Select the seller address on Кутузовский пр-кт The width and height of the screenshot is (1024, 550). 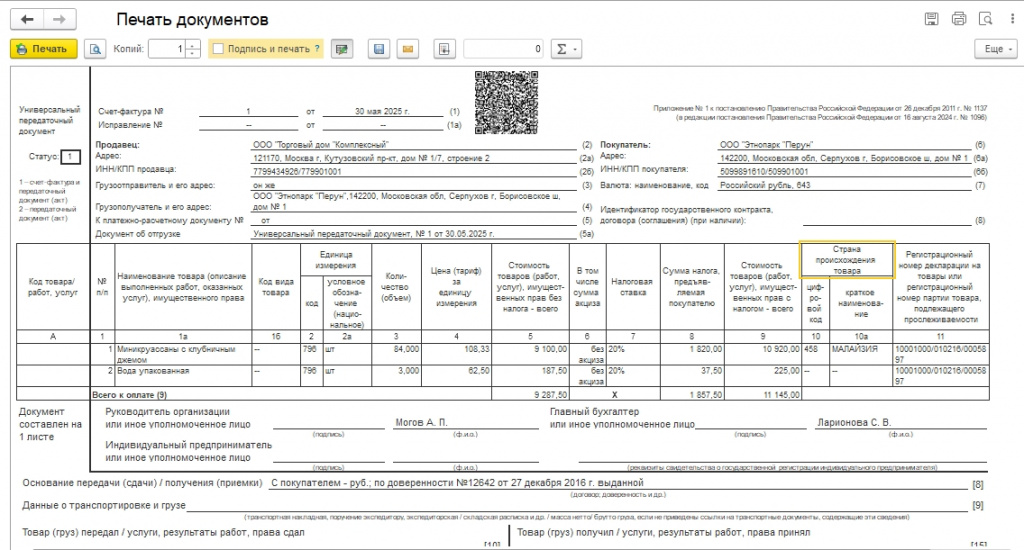pyautogui.click(x=371, y=159)
